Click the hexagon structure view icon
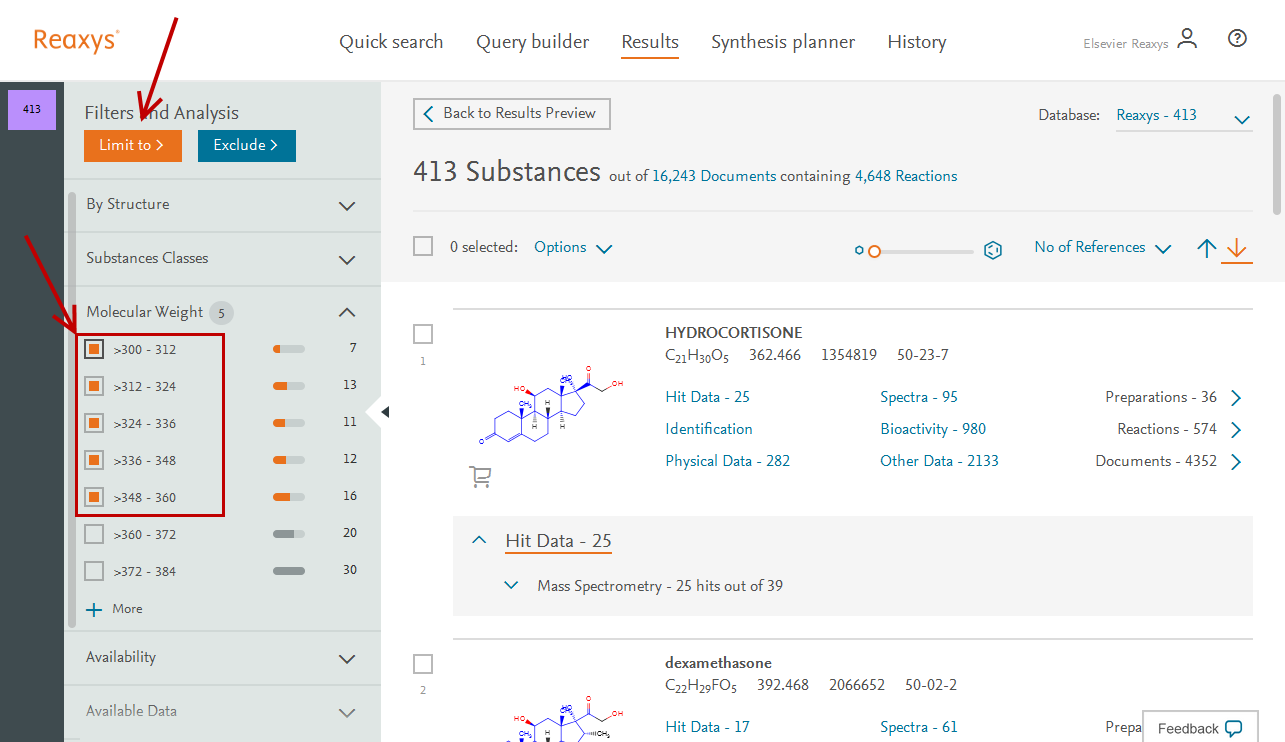Image resolution: width=1285 pixels, height=742 pixels. pos(993,250)
